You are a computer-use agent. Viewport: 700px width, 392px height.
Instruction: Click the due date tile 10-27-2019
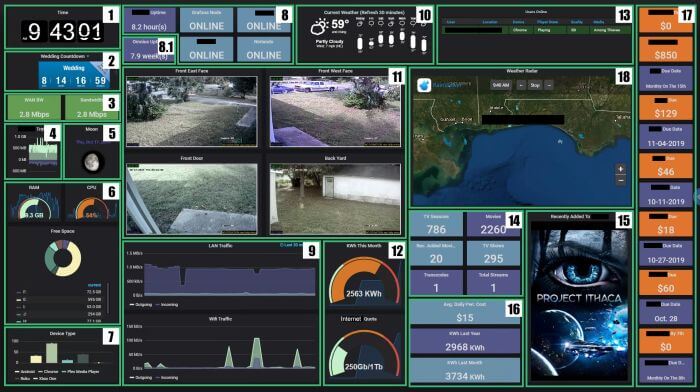(x=666, y=254)
